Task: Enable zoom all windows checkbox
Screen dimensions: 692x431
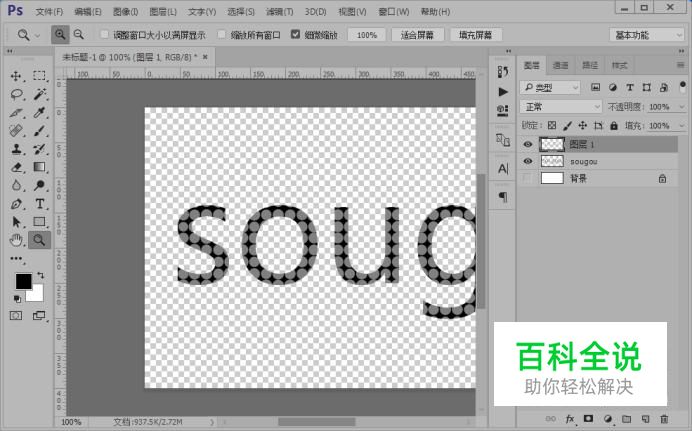Action: click(222, 34)
